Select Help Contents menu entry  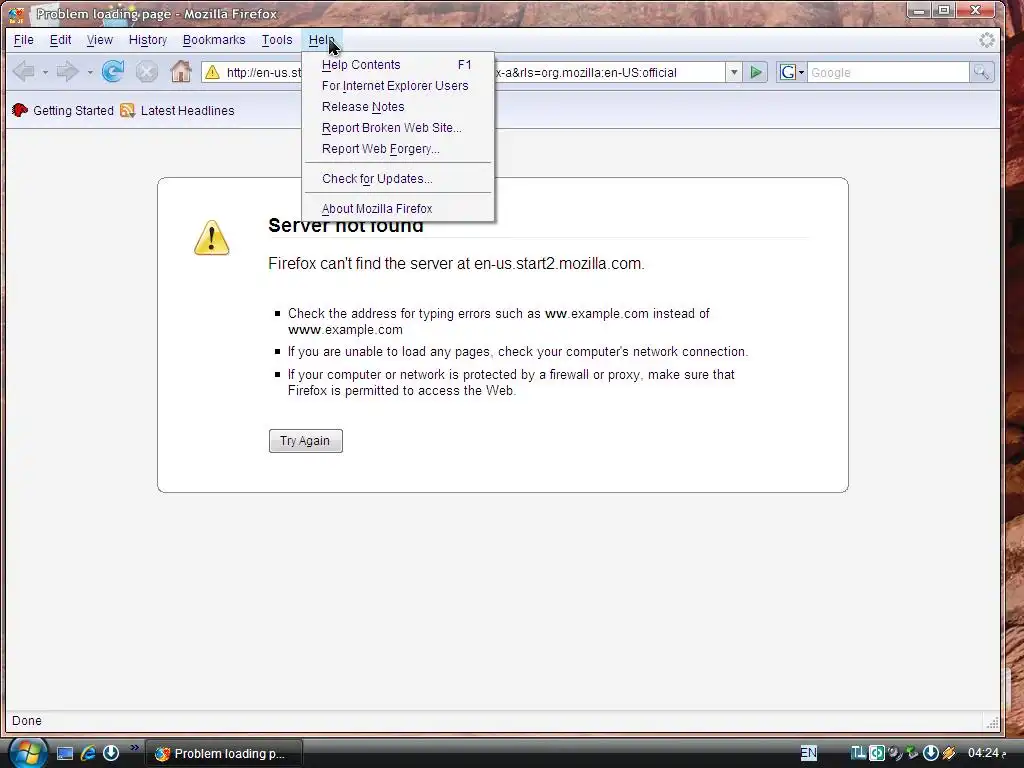point(398,65)
